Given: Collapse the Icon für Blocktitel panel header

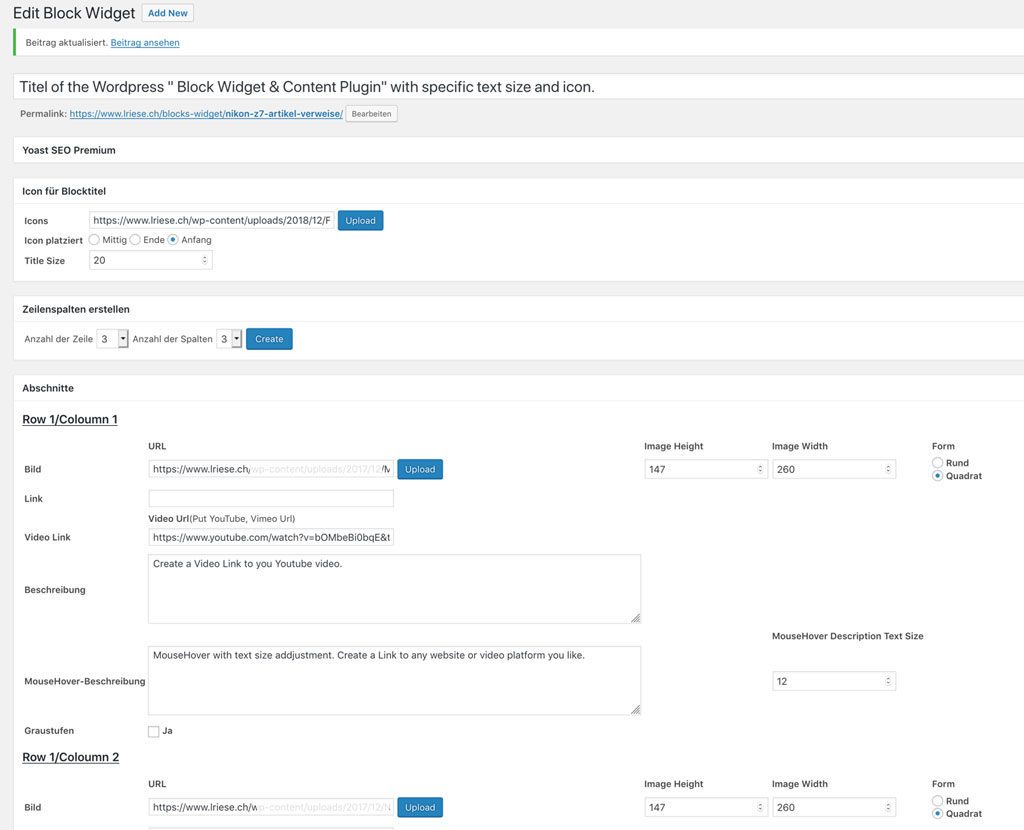Looking at the screenshot, I should point(519,191).
